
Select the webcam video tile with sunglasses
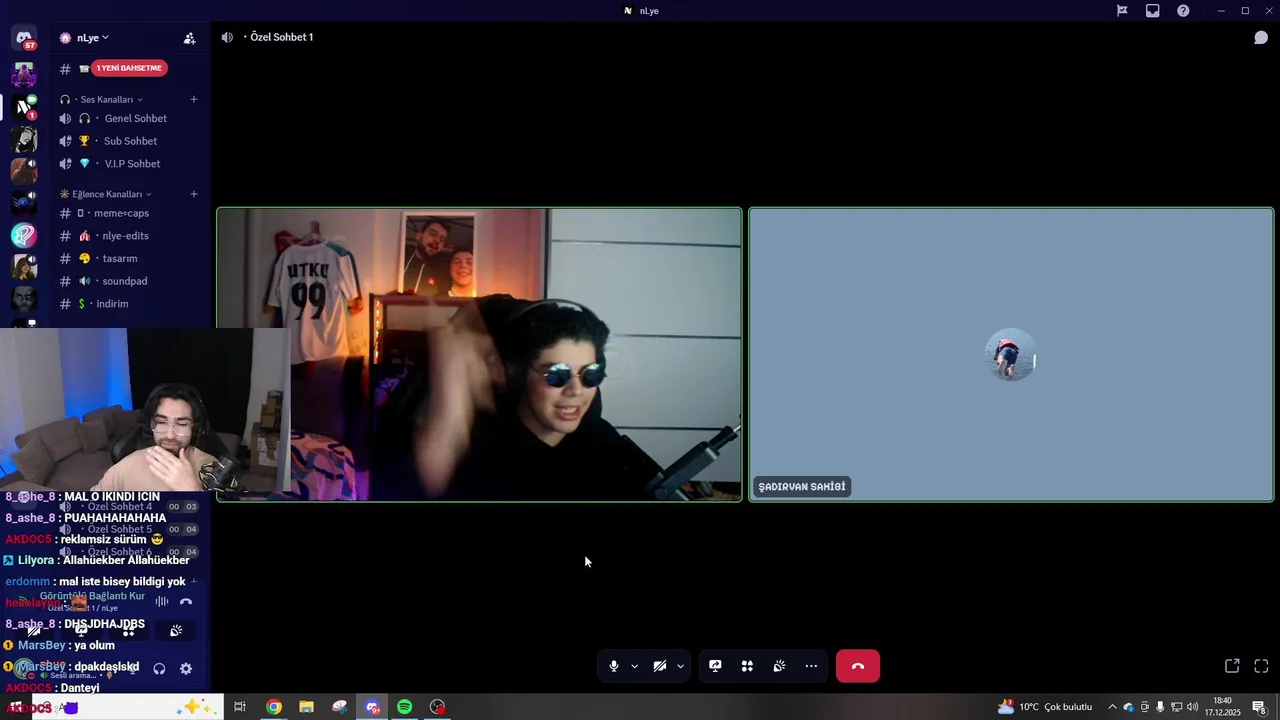(x=479, y=354)
